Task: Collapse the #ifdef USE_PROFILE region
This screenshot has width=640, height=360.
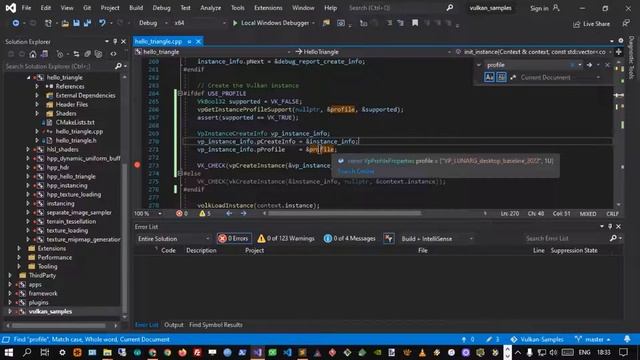Action: pos(180,93)
